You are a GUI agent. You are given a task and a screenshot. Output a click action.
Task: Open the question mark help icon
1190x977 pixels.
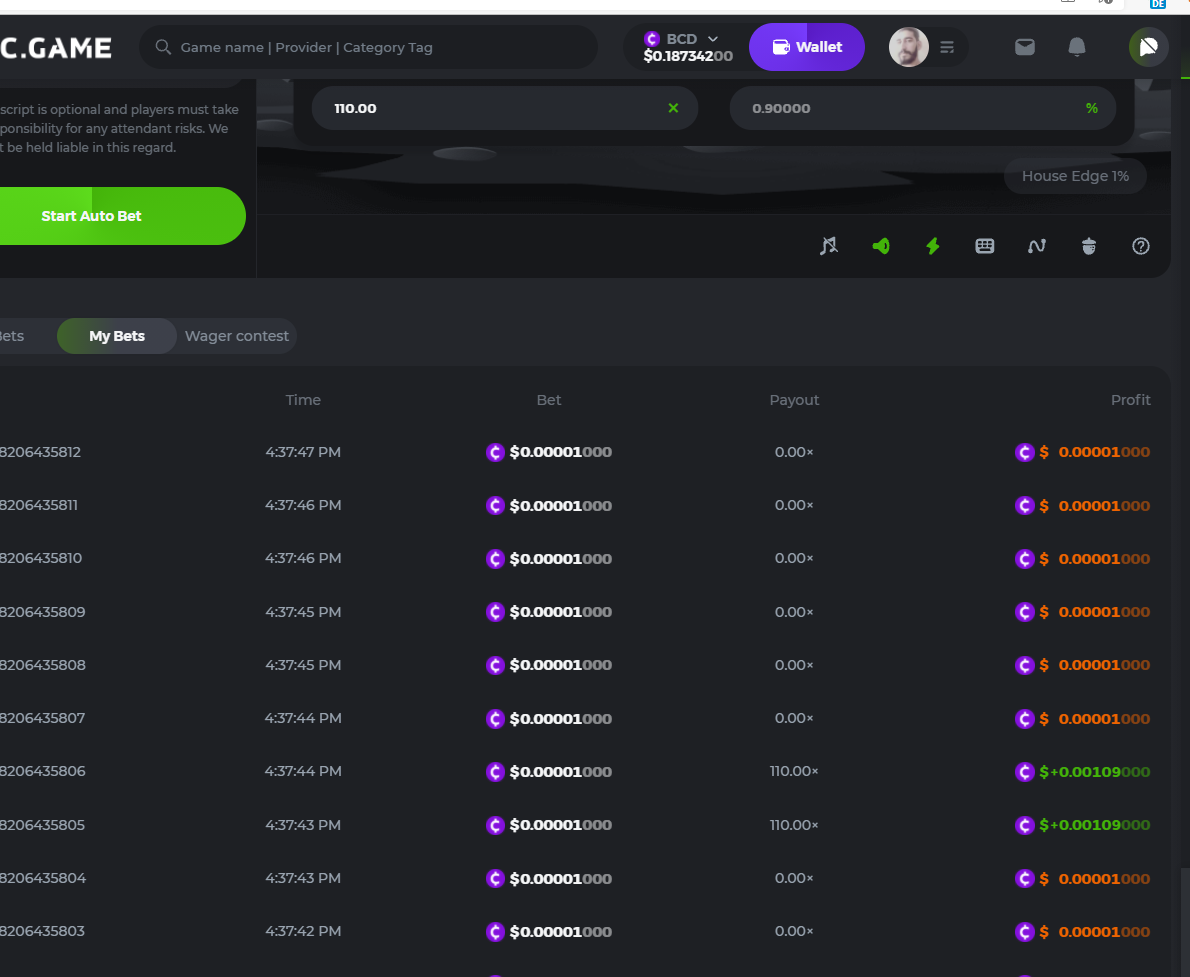pyautogui.click(x=1141, y=246)
